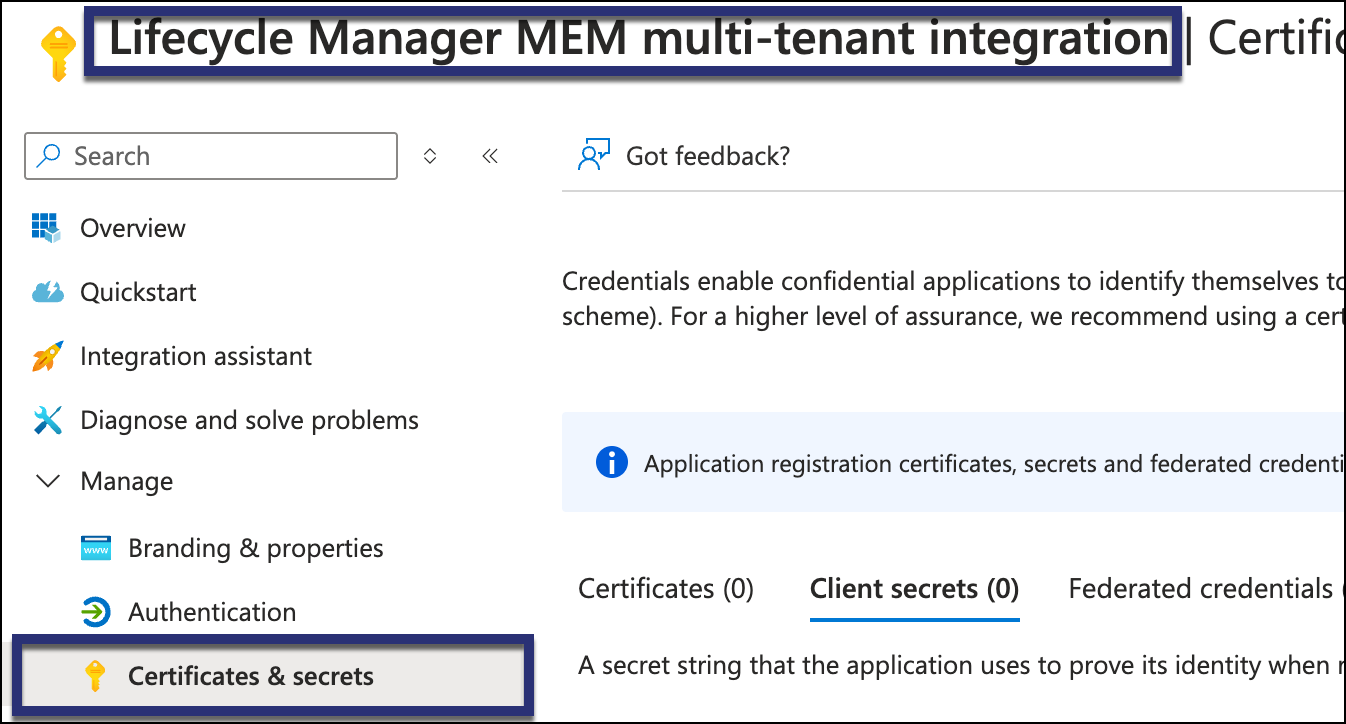This screenshot has height=724, width=1346.
Task: Click the yellow key app icon beside the title
Action: pos(58,53)
